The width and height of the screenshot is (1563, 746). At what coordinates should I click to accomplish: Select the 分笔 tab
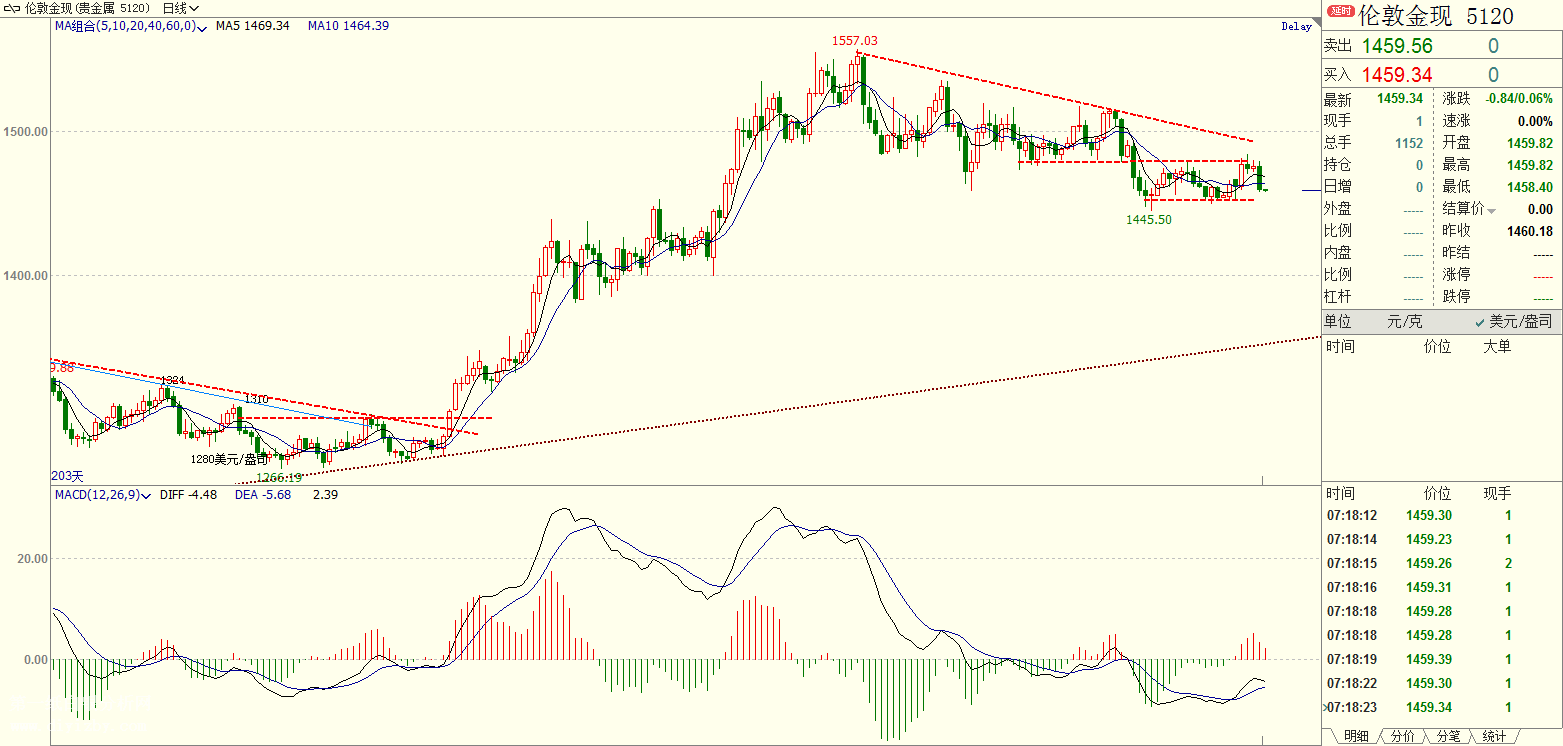coord(1448,736)
